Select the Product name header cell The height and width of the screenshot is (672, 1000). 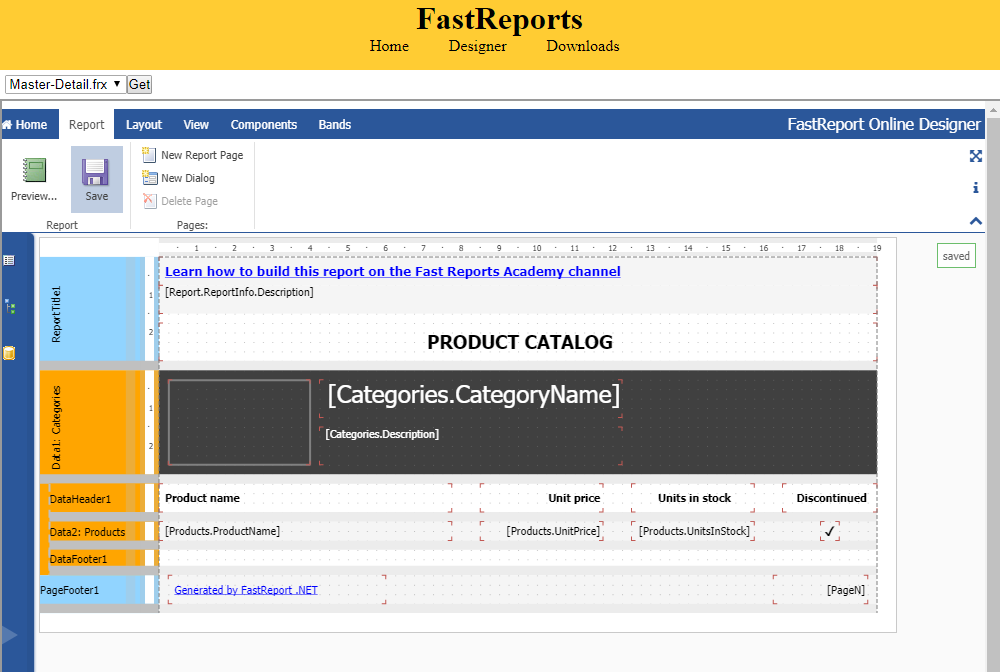click(305, 498)
